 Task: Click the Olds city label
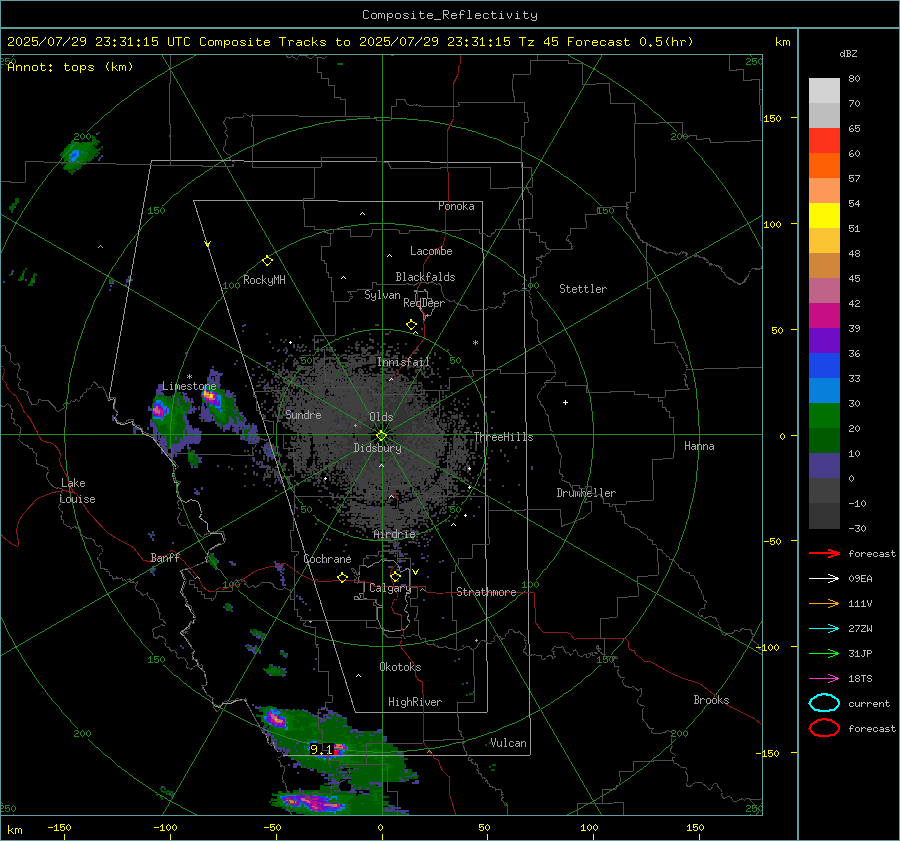point(381,417)
